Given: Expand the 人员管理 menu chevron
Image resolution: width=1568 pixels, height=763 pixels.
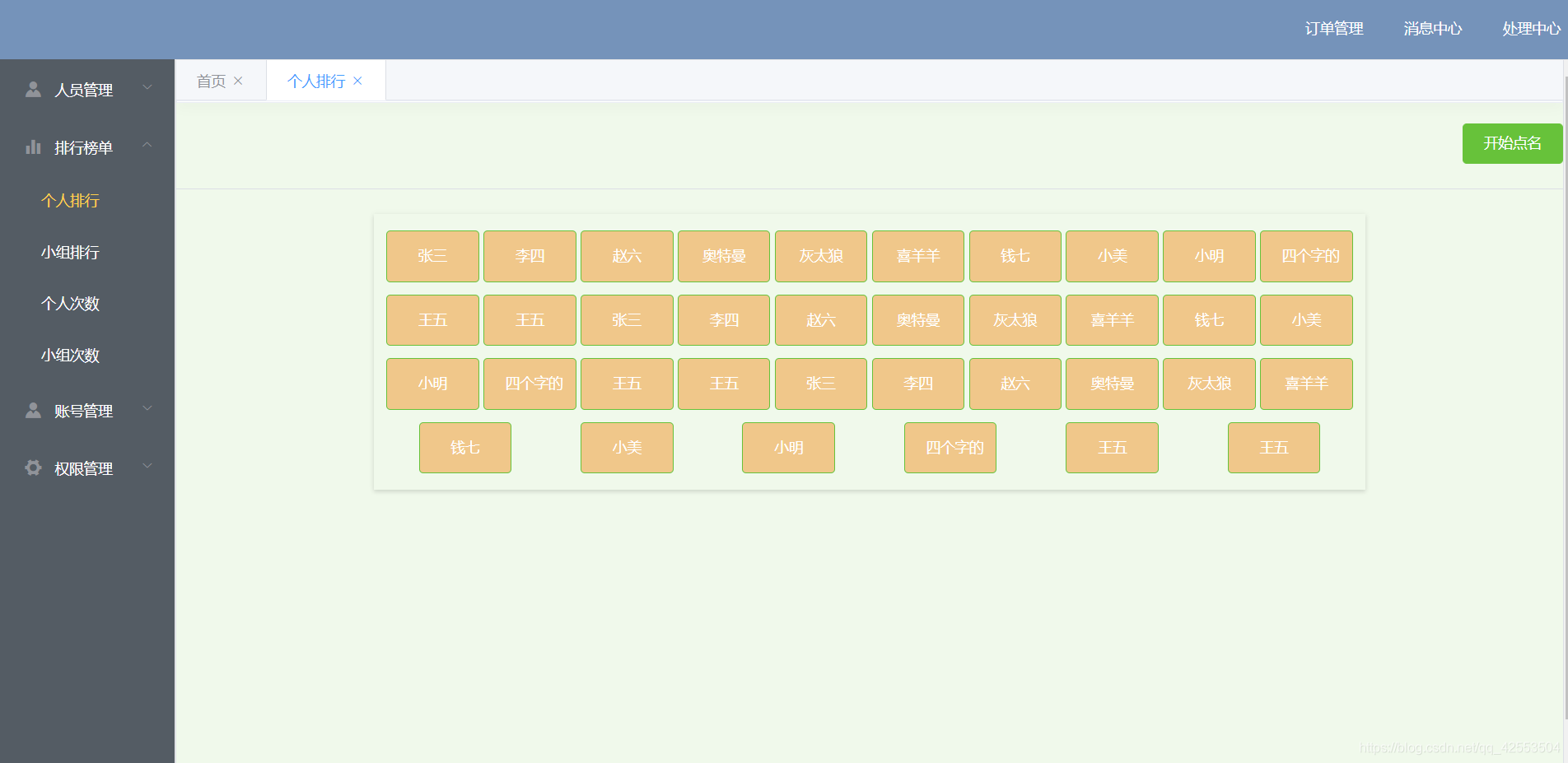Looking at the screenshot, I should tap(147, 87).
